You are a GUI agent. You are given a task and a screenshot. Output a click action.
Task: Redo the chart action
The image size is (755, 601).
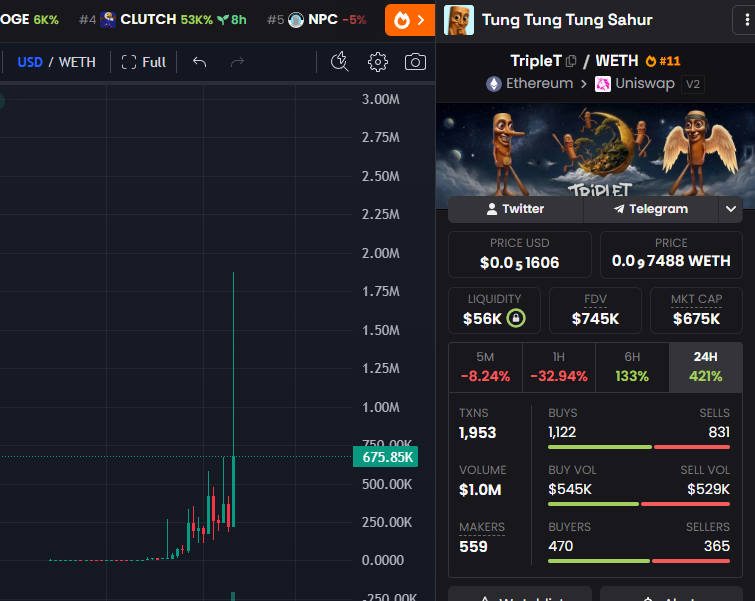click(237, 62)
